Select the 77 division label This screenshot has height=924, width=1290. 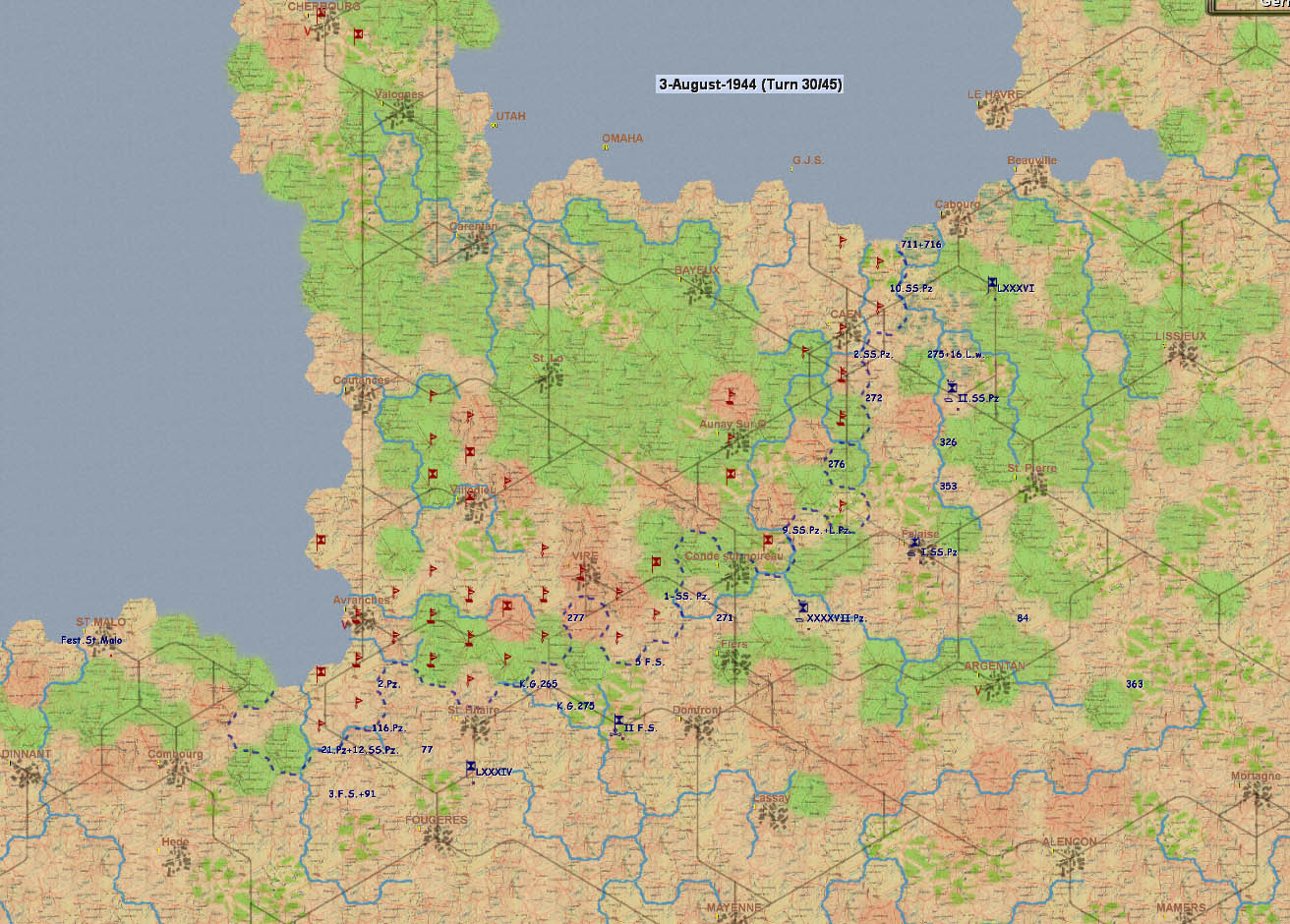(427, 750)
